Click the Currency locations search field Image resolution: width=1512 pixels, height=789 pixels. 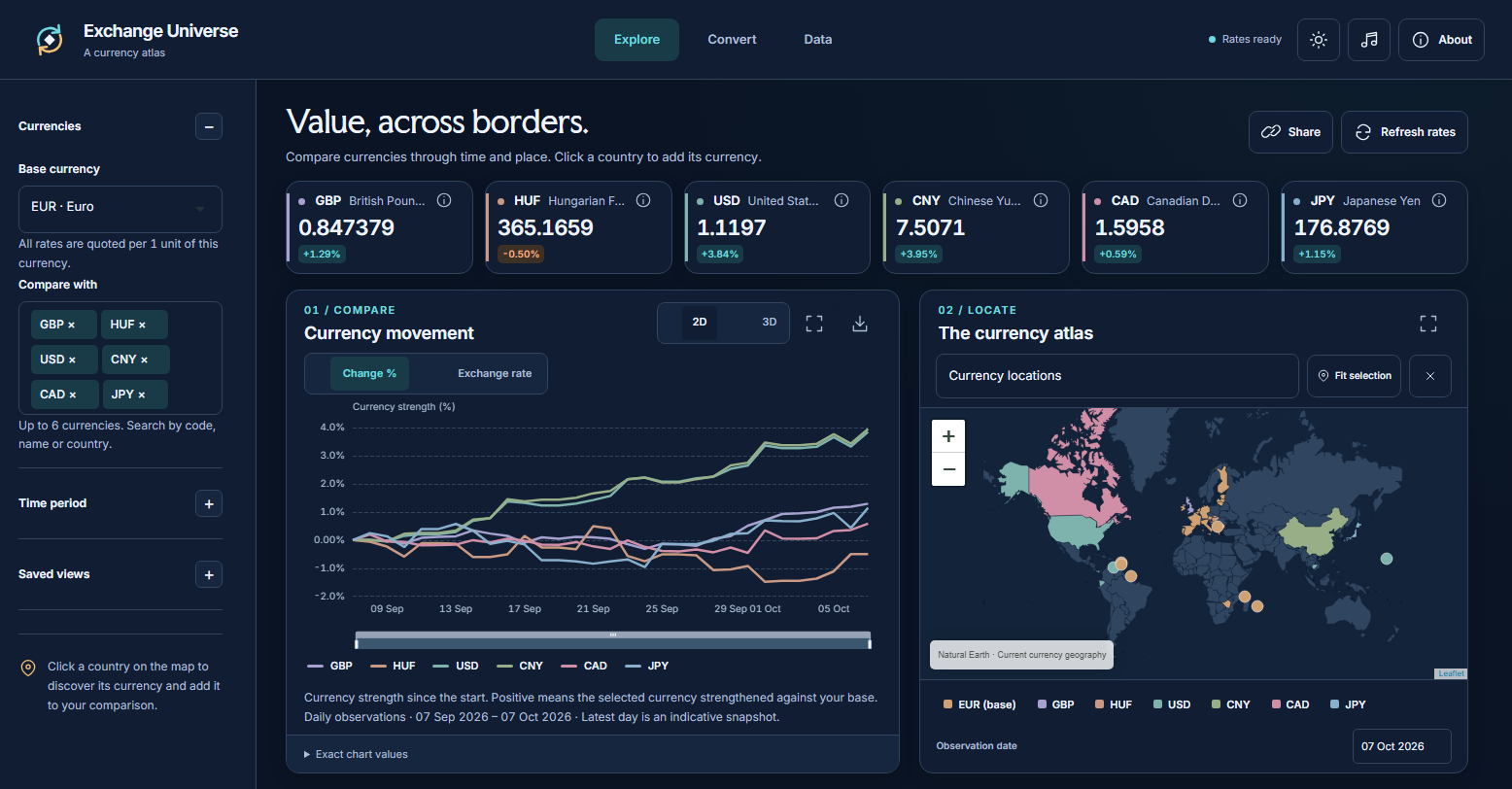pyautogui.click(x=1117, y=376)
